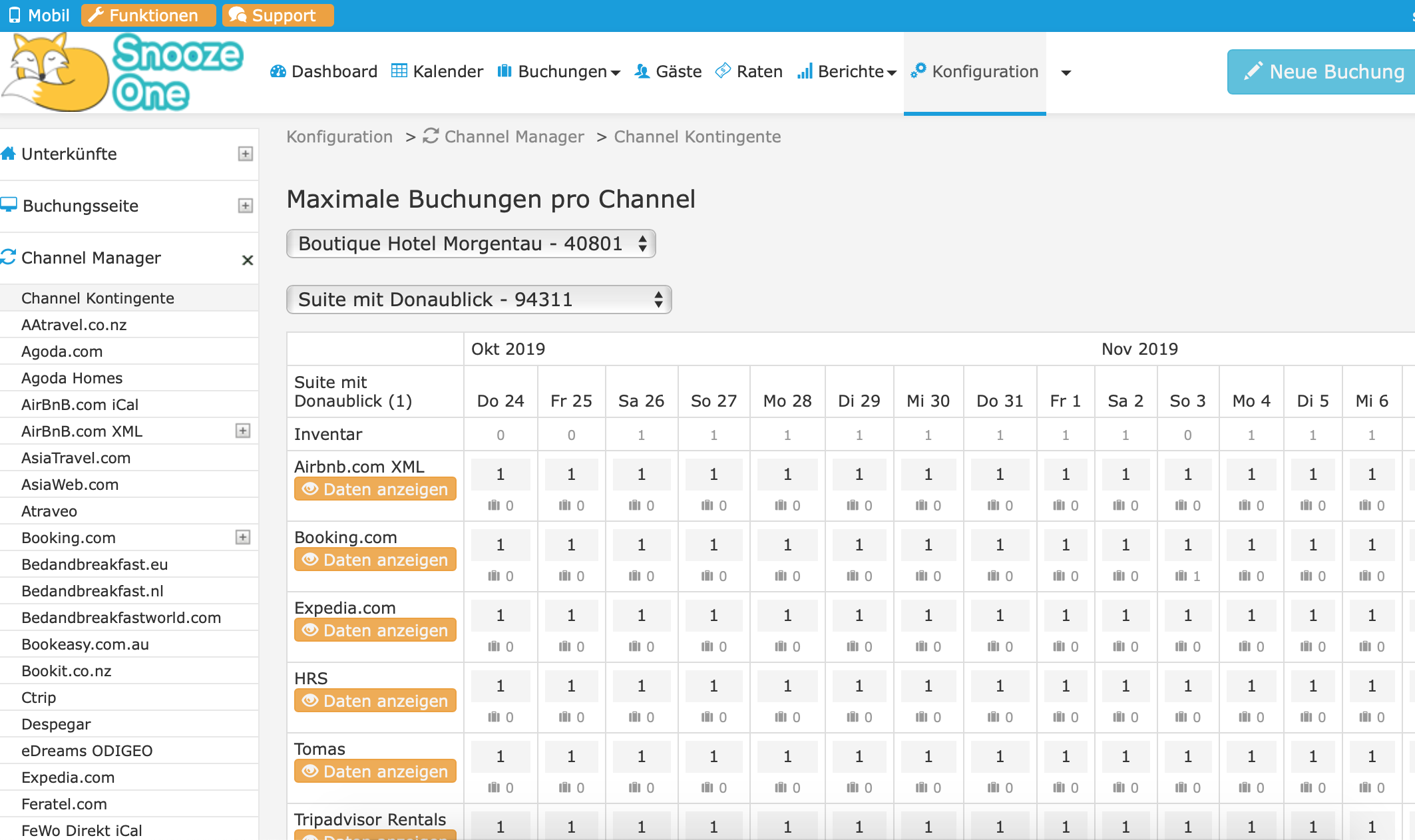Select Channel Kontingente in the sidebar
Image resolution: width=1415 pixels, height=840 pixels.
(x=98, y=298)
